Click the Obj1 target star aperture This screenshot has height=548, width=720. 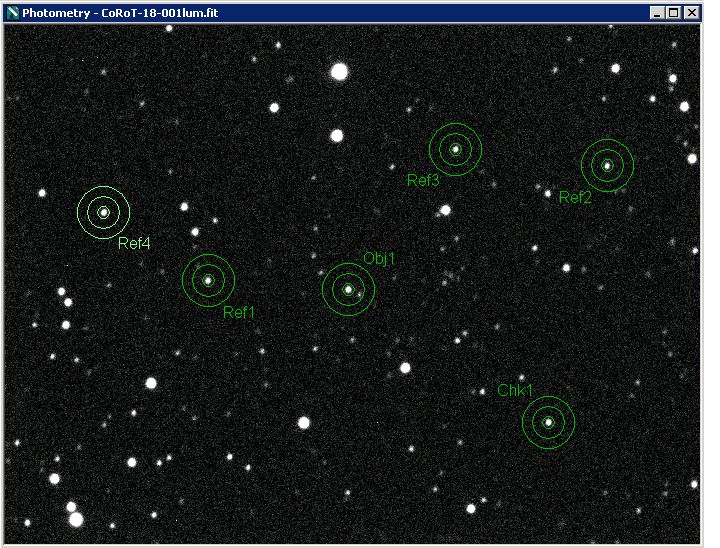pyautogui.click(x=348, y=290)
